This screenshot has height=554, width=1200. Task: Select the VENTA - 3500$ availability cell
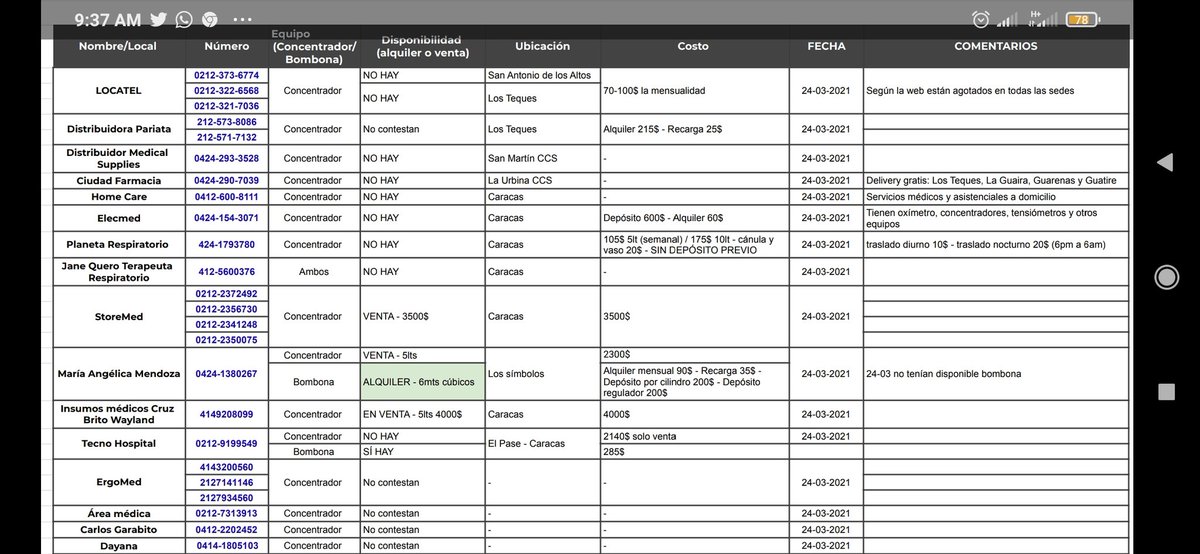pos(421,317)
